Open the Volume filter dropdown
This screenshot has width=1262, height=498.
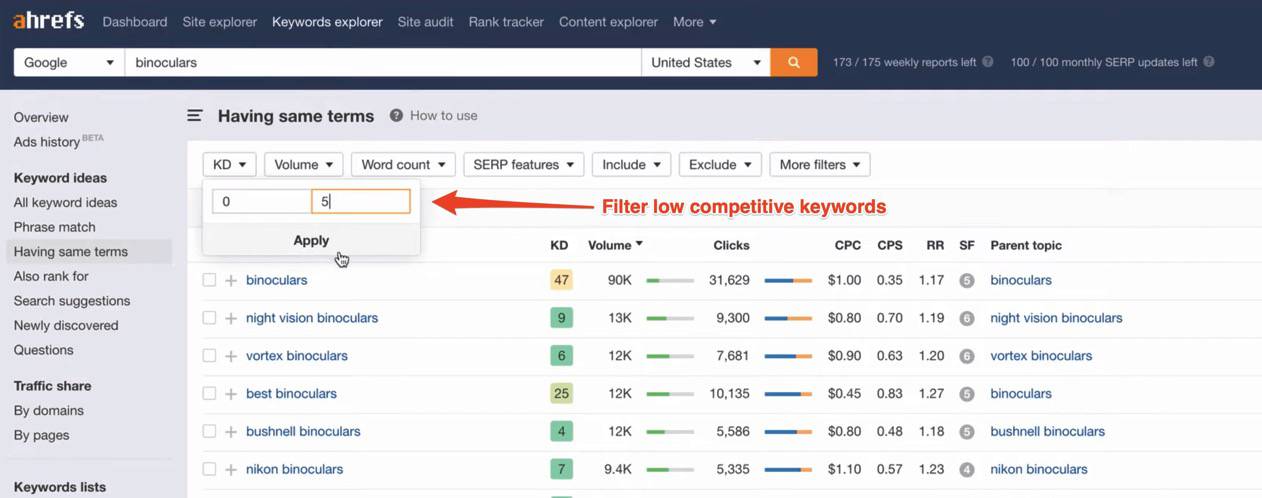point(304,165)
